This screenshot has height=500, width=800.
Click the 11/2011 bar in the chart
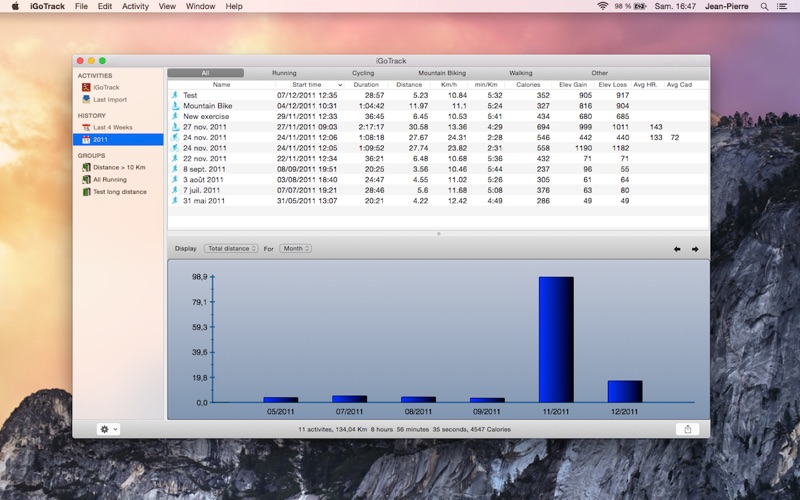coord(555,339)
